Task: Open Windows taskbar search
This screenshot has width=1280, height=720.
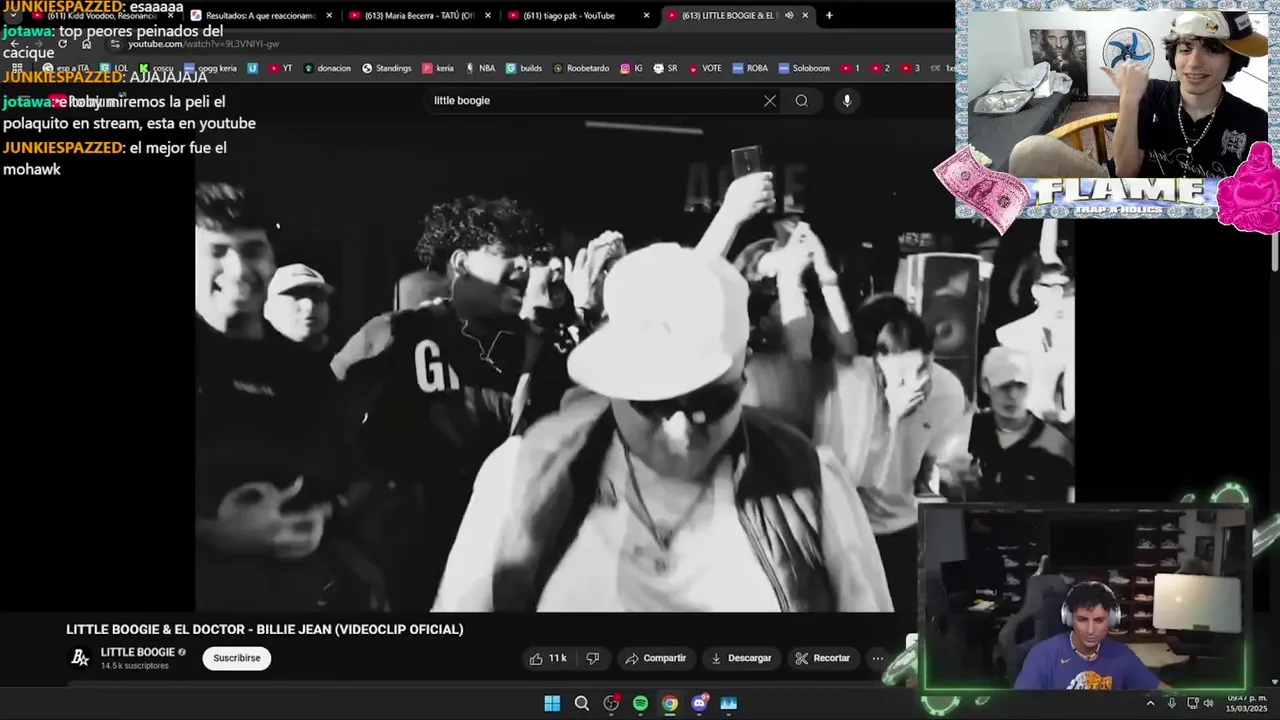Action: [x=581, y=703]
